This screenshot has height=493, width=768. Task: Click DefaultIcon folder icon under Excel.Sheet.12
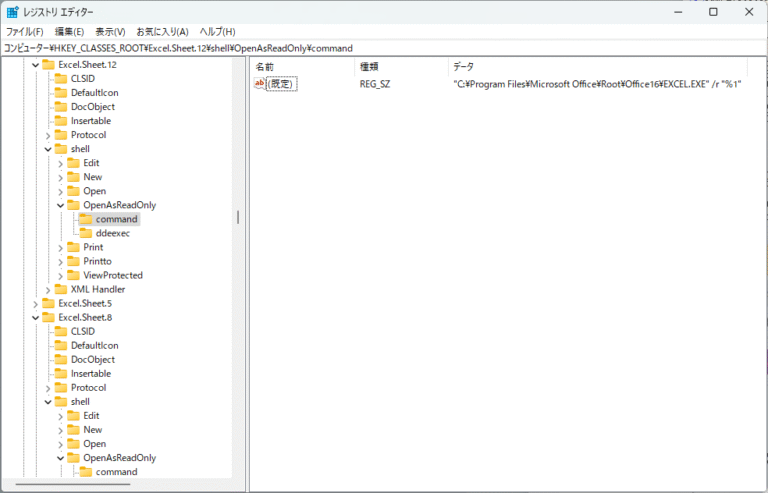pyautogui.click(x=61, y=93)
